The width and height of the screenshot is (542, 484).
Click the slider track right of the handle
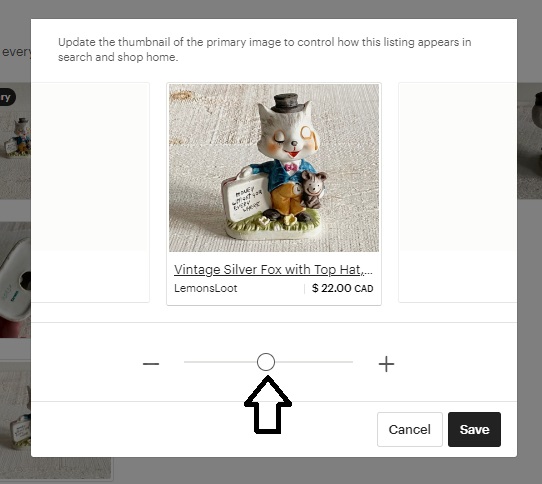(x=314, y=362)
